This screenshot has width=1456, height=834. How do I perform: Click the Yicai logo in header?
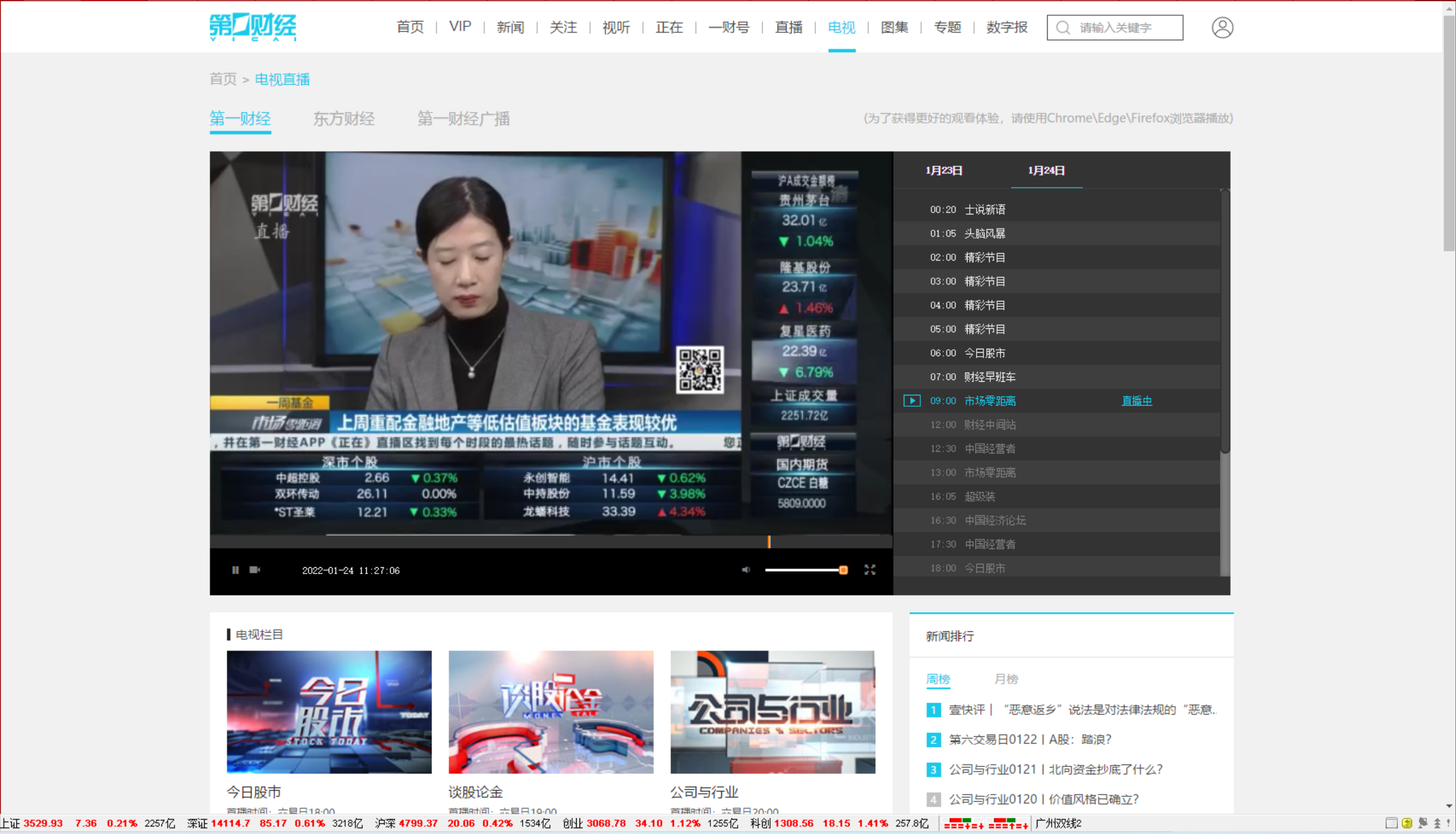[253, 27]
